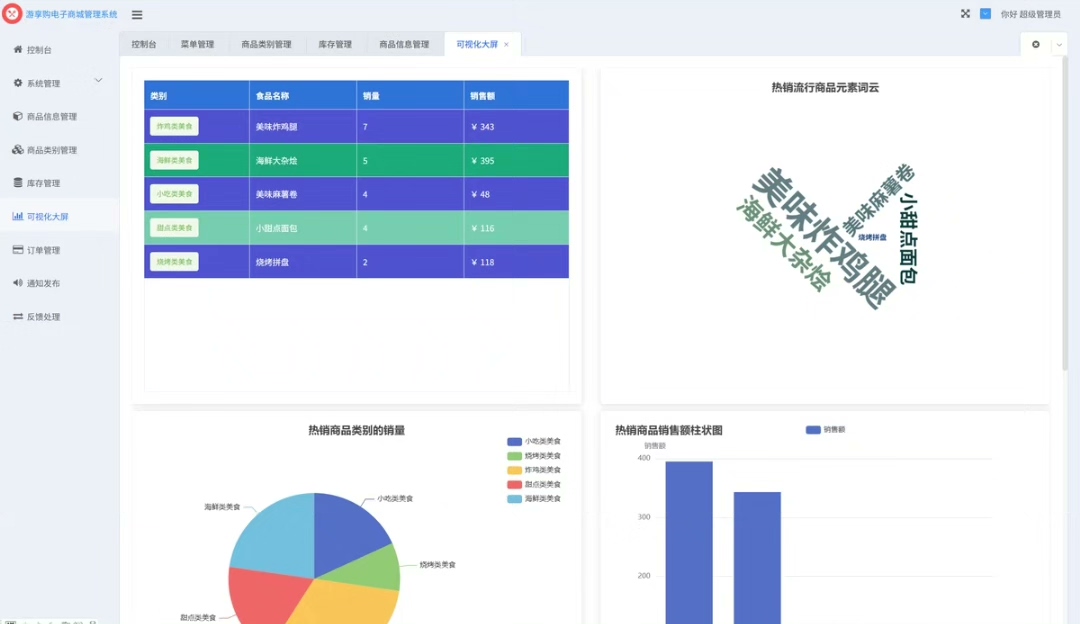The width and height of the screenshot is (1080, 624).
Task: Click the ¥ 395 sales amount cell
Action: point(517,160)
